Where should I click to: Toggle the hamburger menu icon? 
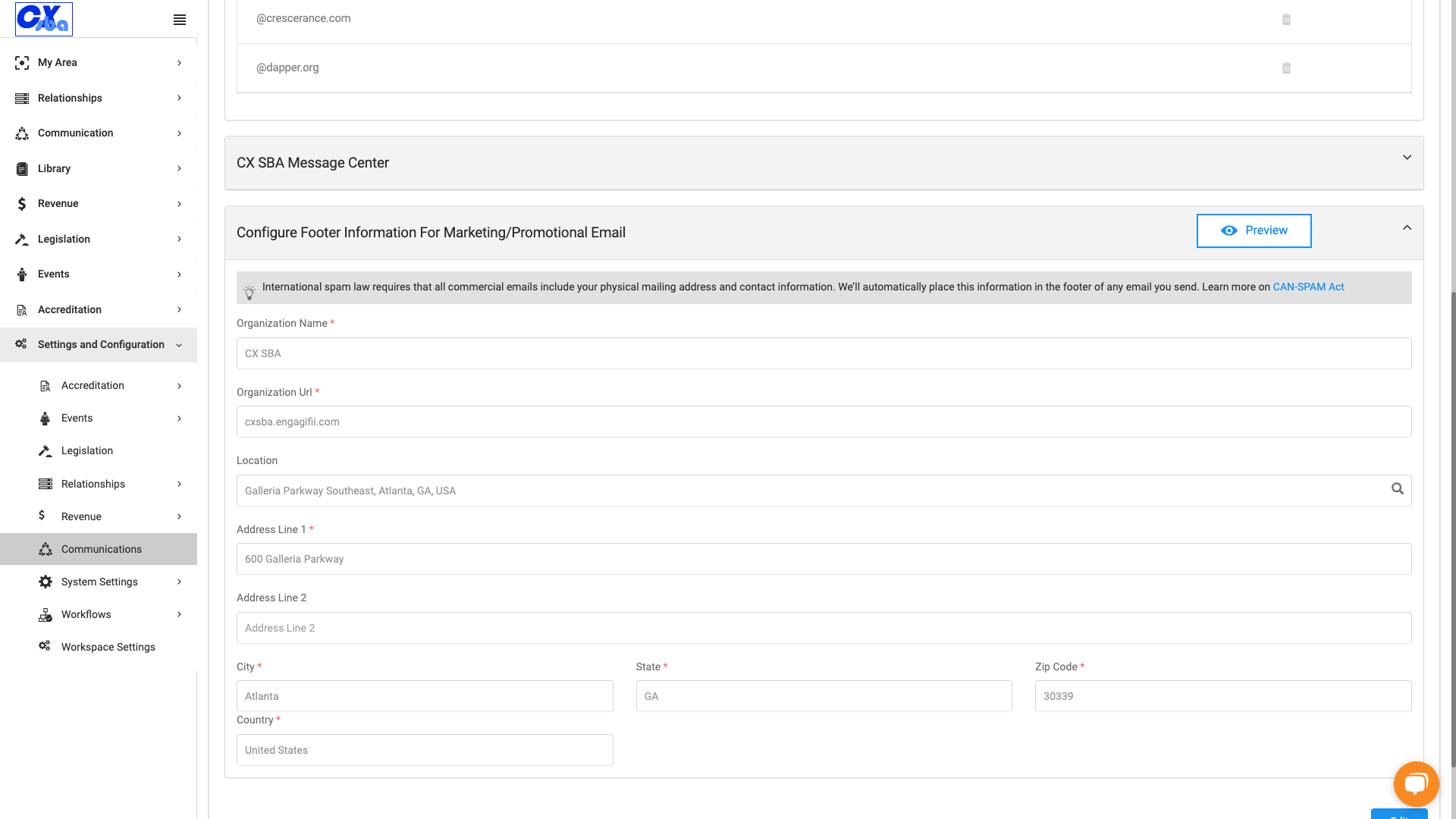pos(180,20)
